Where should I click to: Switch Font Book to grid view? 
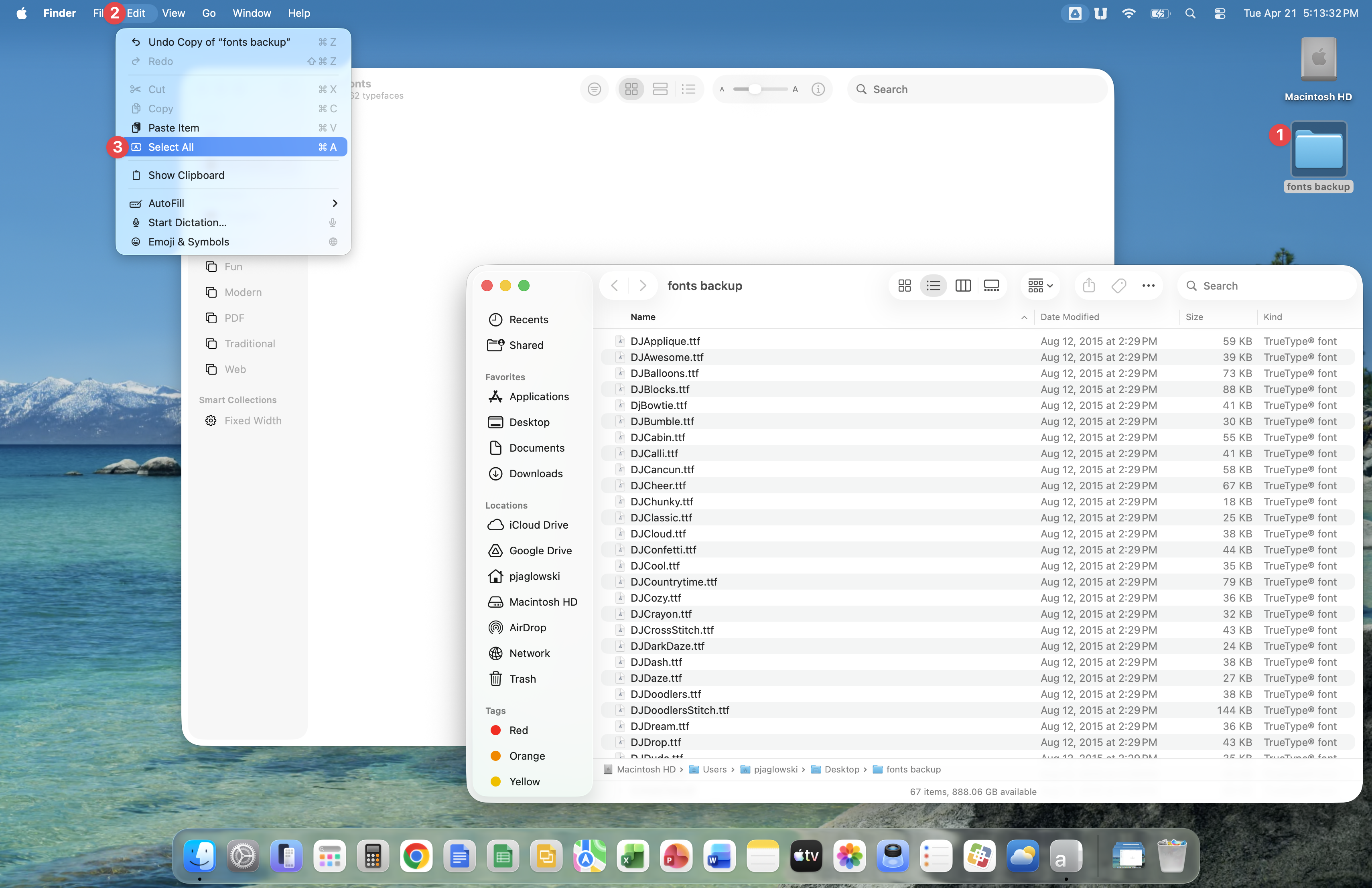[631, 89]
